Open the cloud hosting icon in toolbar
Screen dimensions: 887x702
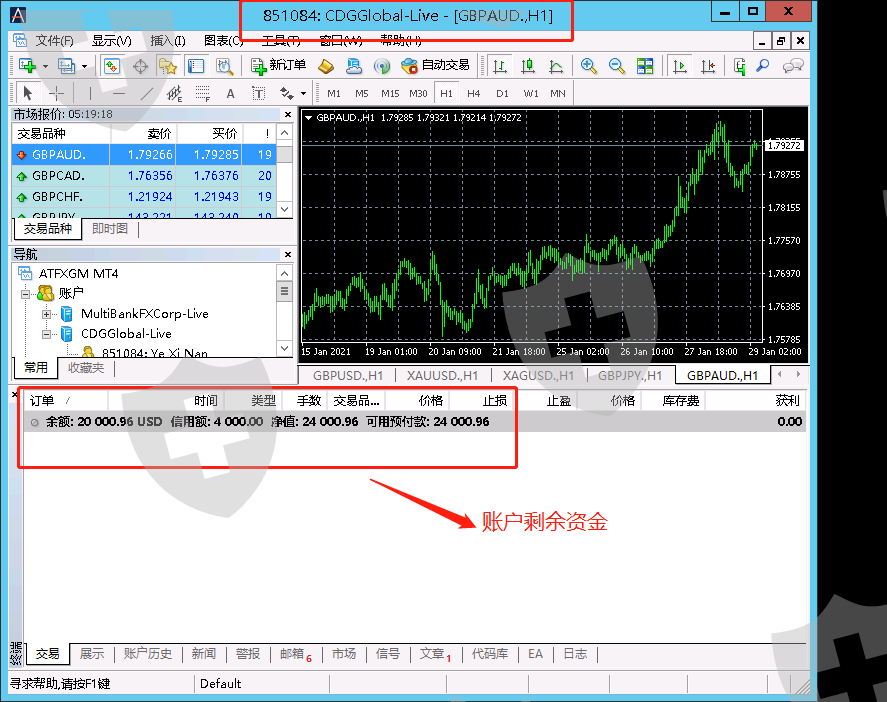[x=354, y=66]
